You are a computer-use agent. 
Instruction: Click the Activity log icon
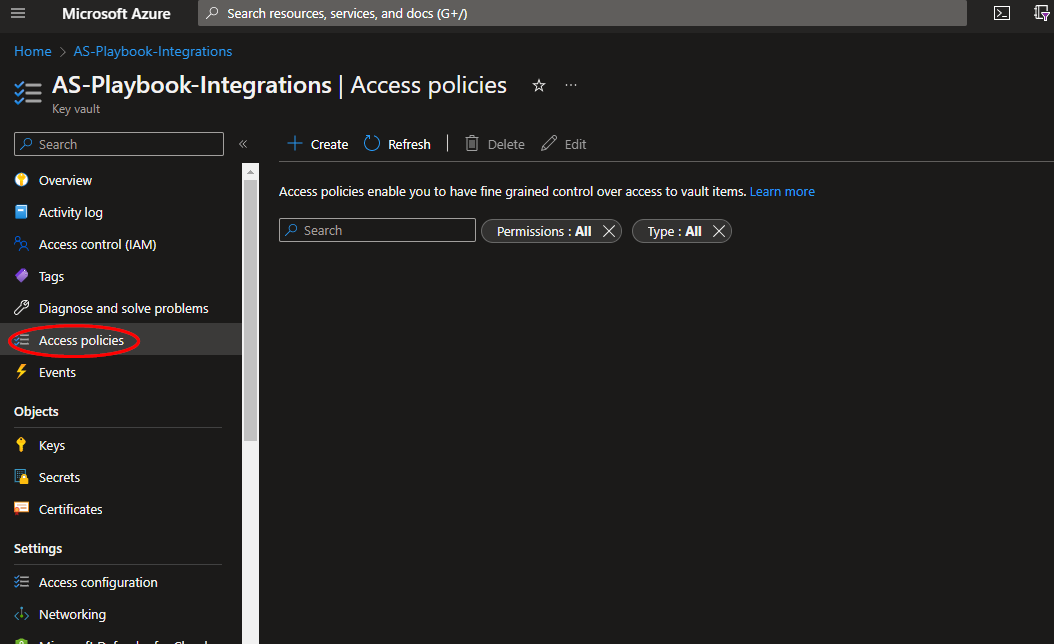coord(22,212)
